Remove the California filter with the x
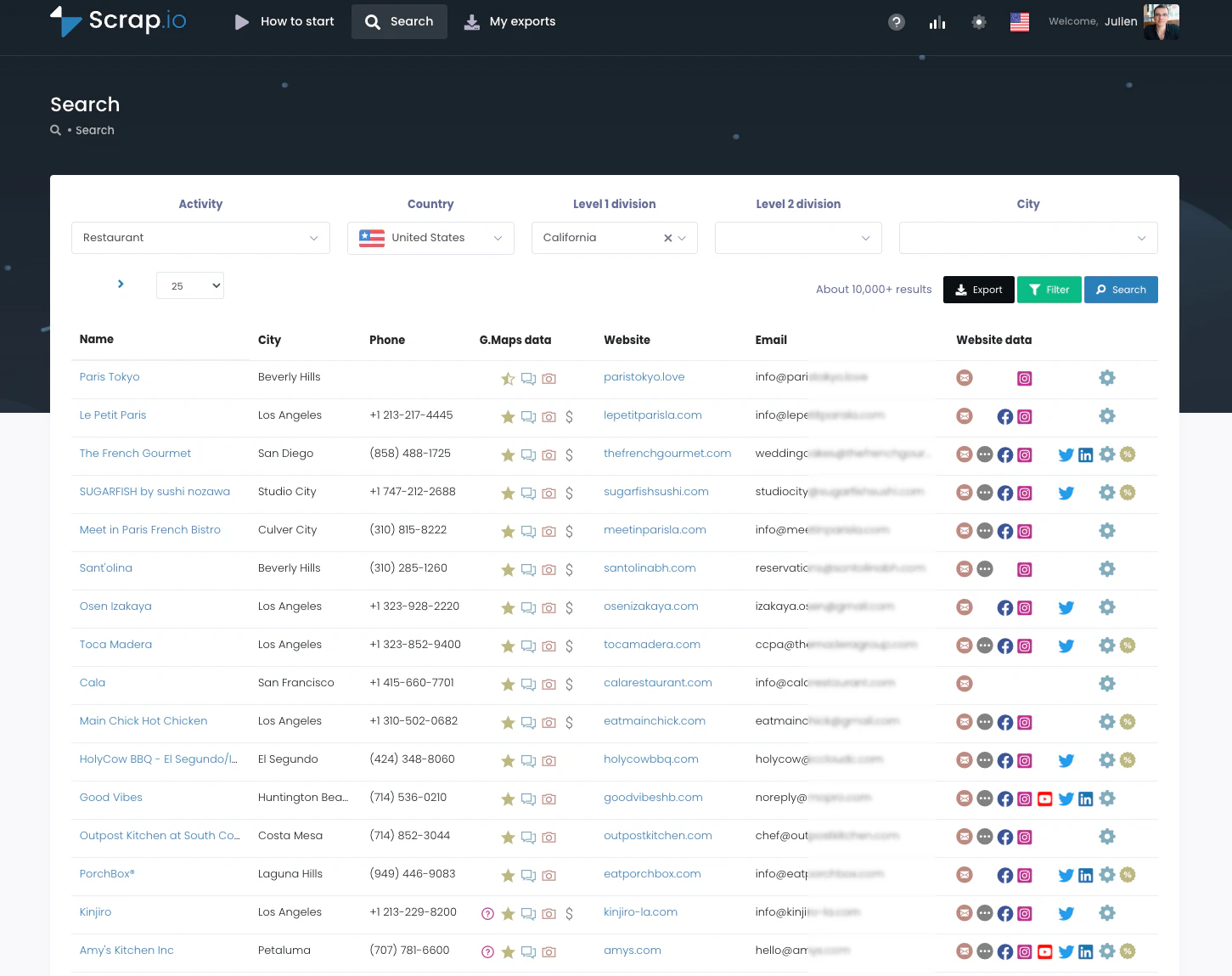This screenshot has width=1232, height=976. point(667,238)
